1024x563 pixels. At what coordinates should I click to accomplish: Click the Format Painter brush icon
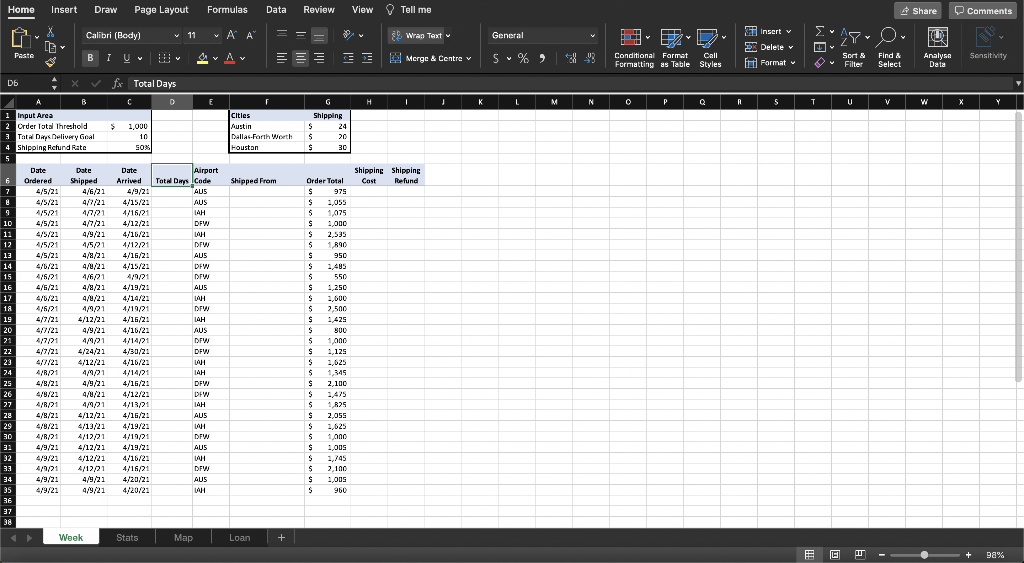pyautogui.click(x=52, y=60)
